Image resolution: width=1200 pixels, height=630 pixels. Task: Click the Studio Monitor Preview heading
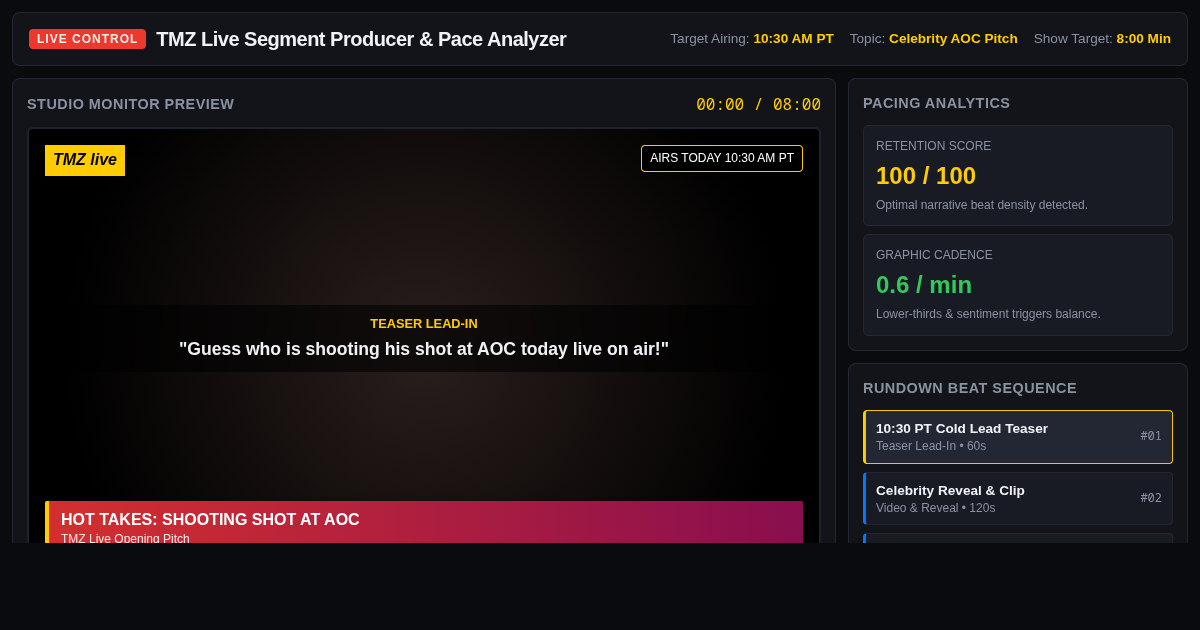coord(131,104)
